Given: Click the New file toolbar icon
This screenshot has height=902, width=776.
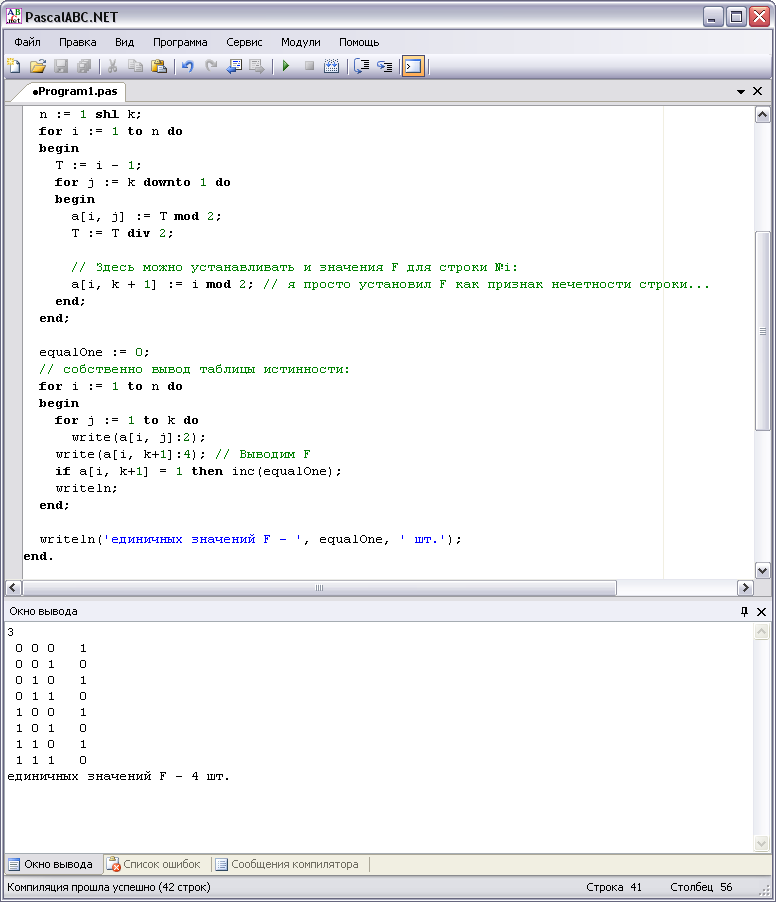Looking at the screenshot, I should click(x=14, y=67).
